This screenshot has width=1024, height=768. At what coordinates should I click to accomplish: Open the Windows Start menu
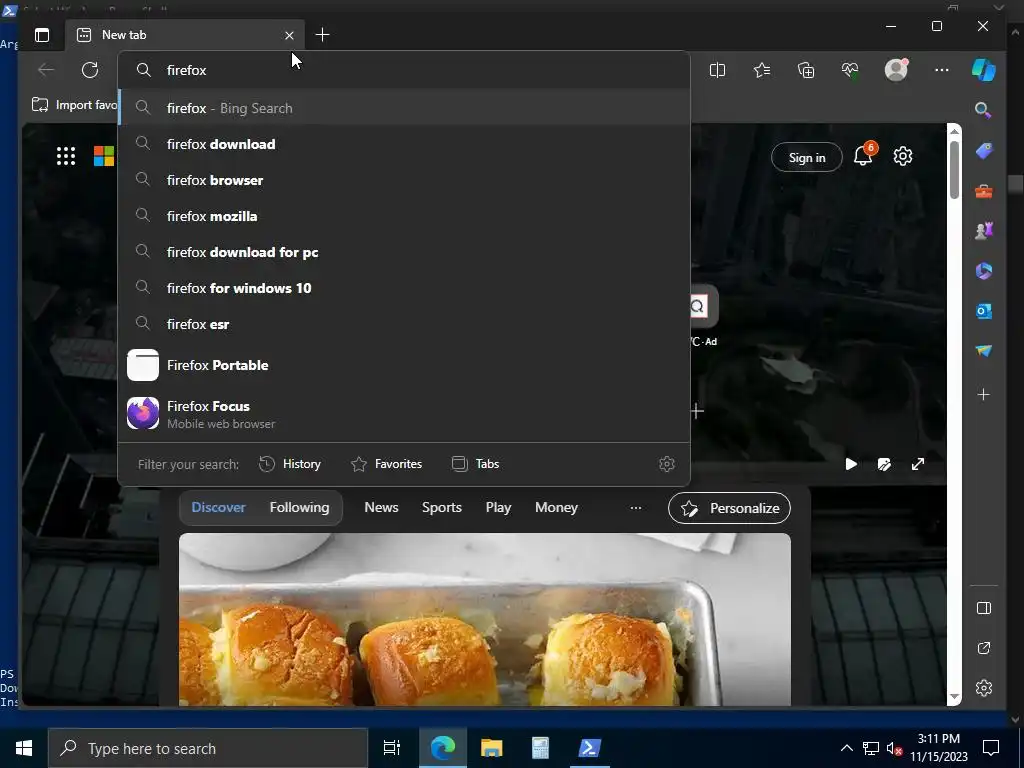coord(24,748)
